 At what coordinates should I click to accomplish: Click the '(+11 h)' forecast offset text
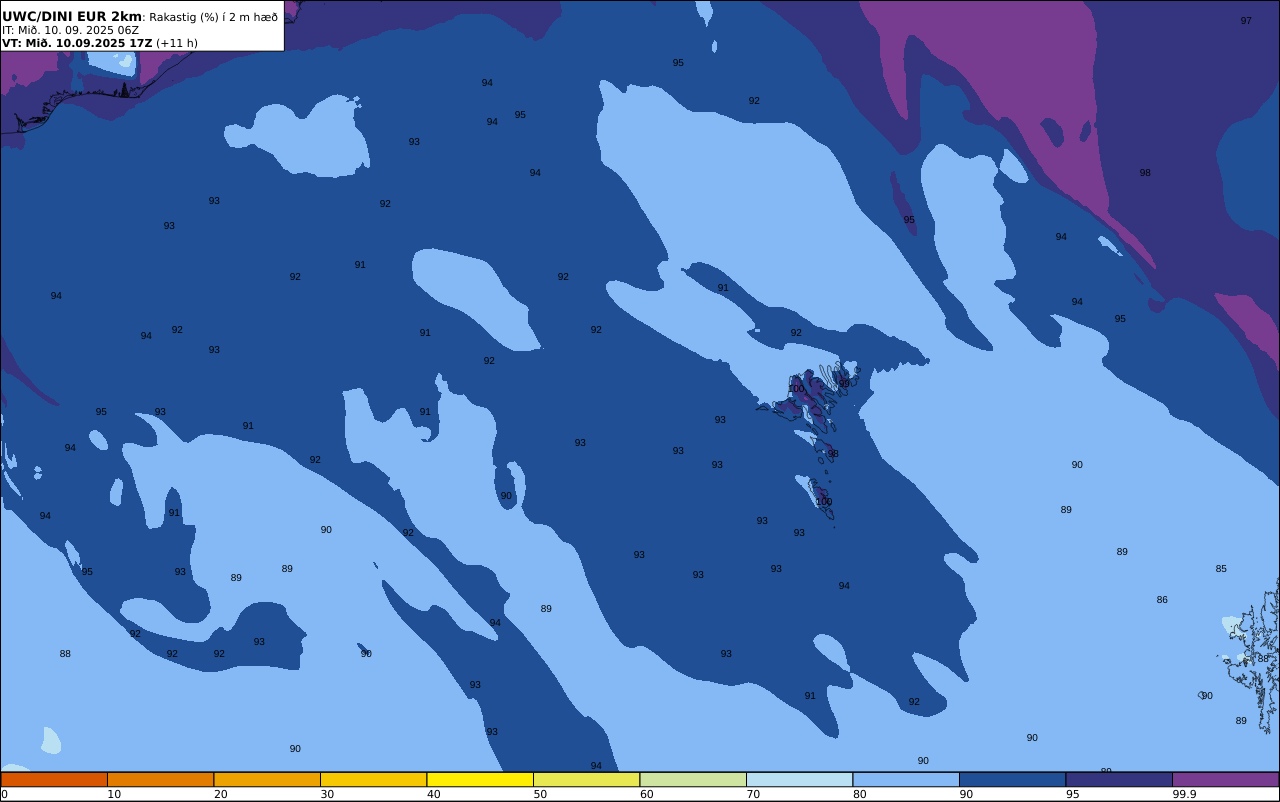pyautogui.click(x=177, y=43)
